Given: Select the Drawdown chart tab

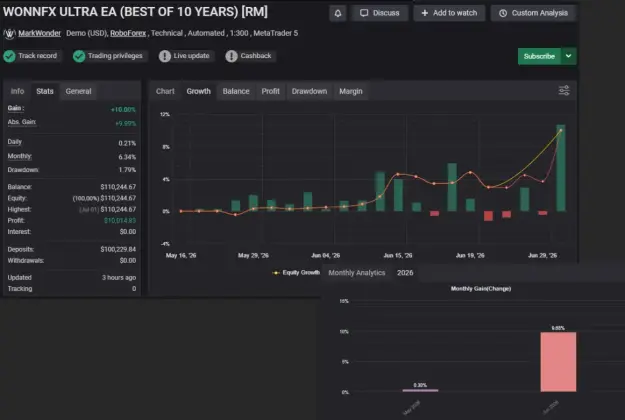Looking at the screenshot, I should 309,91.
